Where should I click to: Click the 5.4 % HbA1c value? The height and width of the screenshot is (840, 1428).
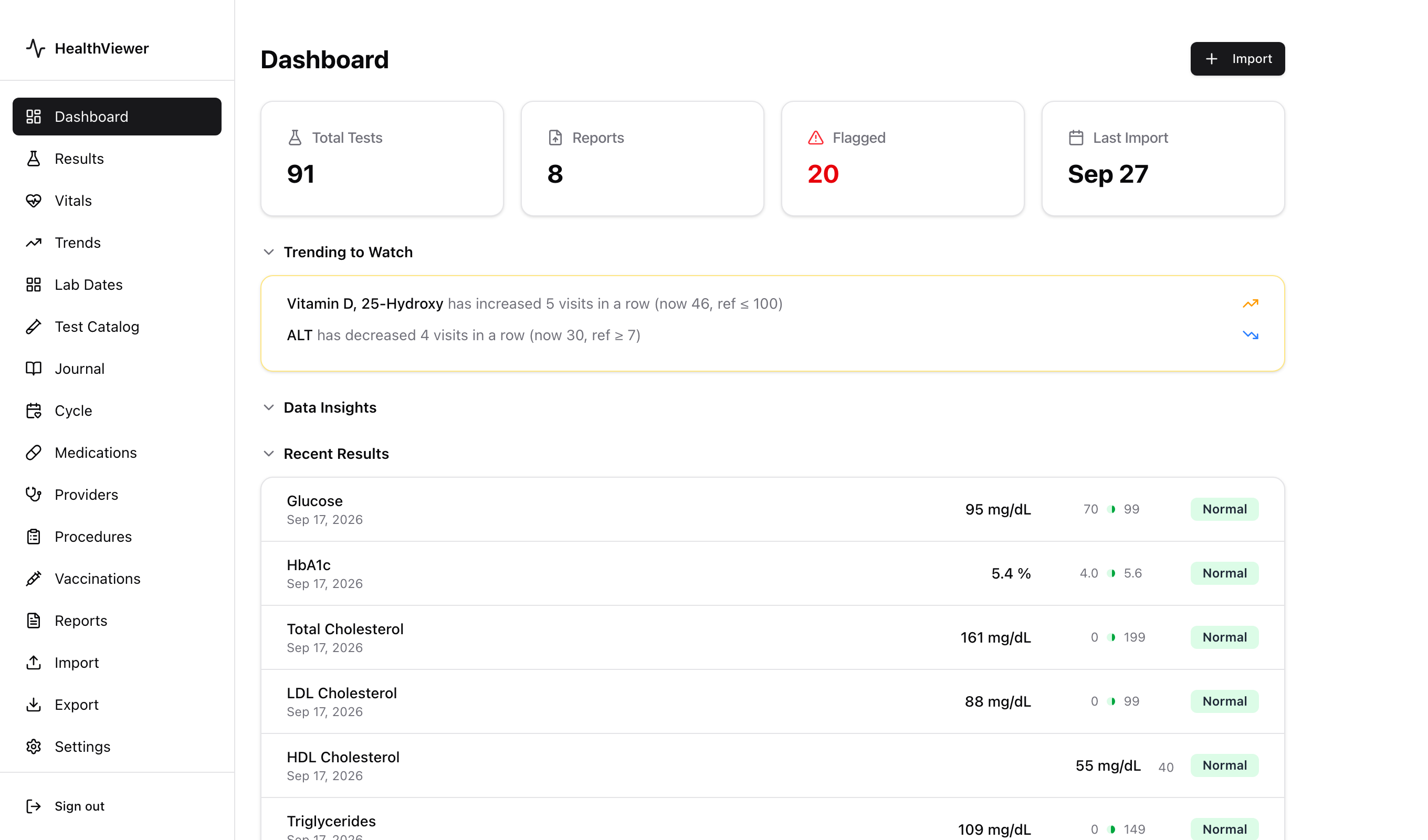[1011, 573]
